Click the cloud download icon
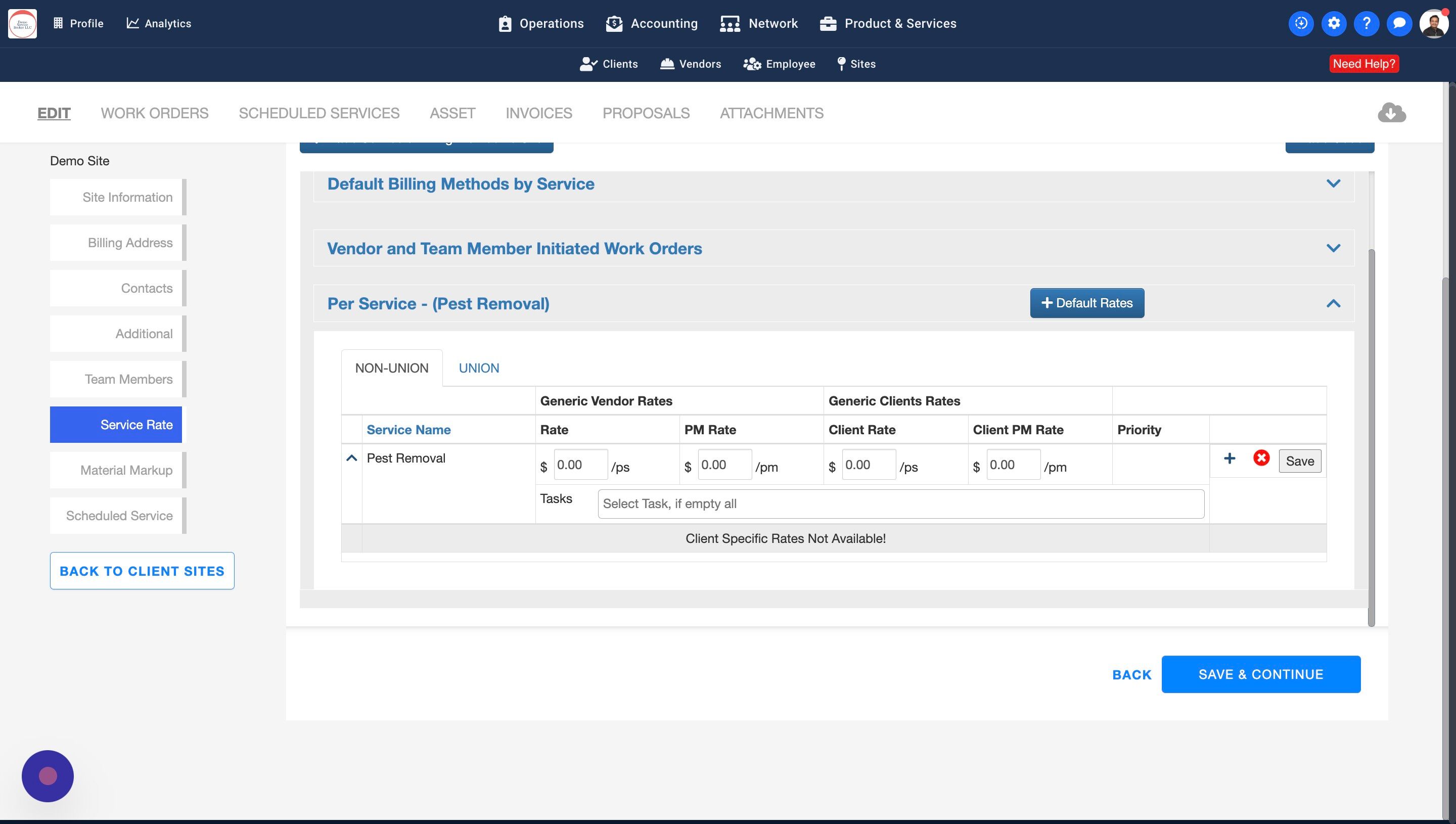 pyautogui.click(x=1391, y=113)
